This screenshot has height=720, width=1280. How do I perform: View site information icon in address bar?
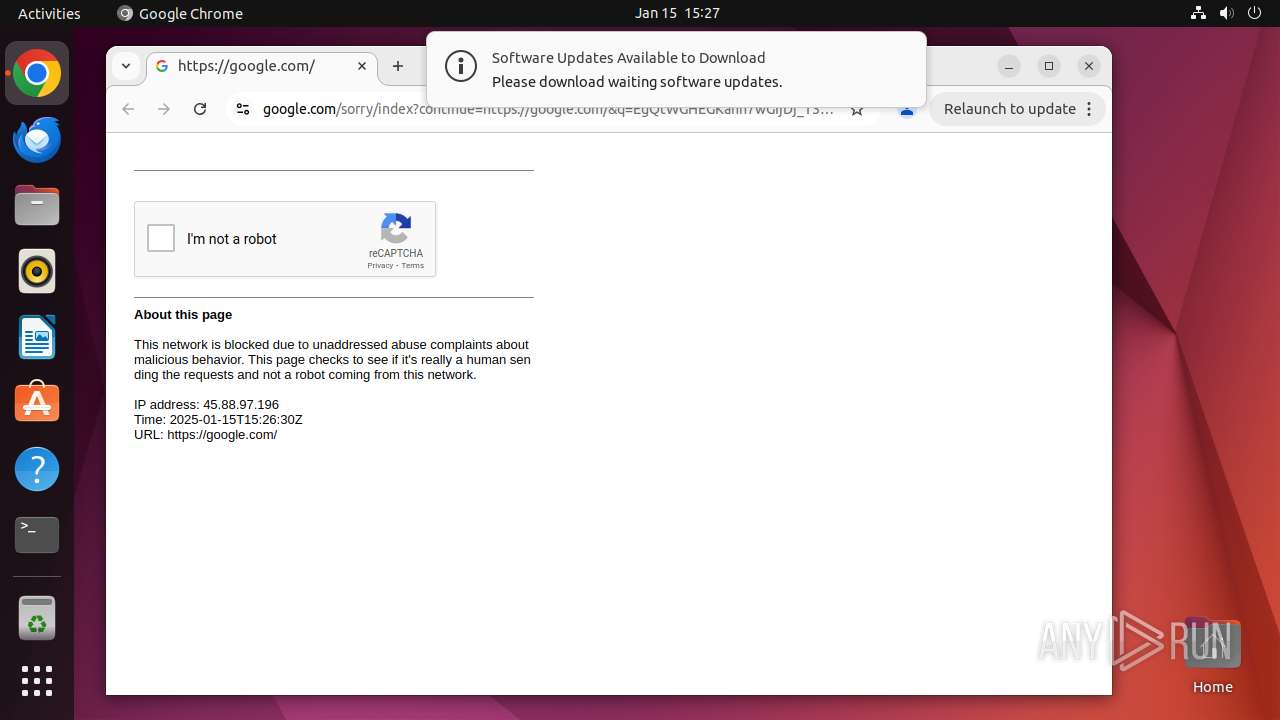[242, 109]
